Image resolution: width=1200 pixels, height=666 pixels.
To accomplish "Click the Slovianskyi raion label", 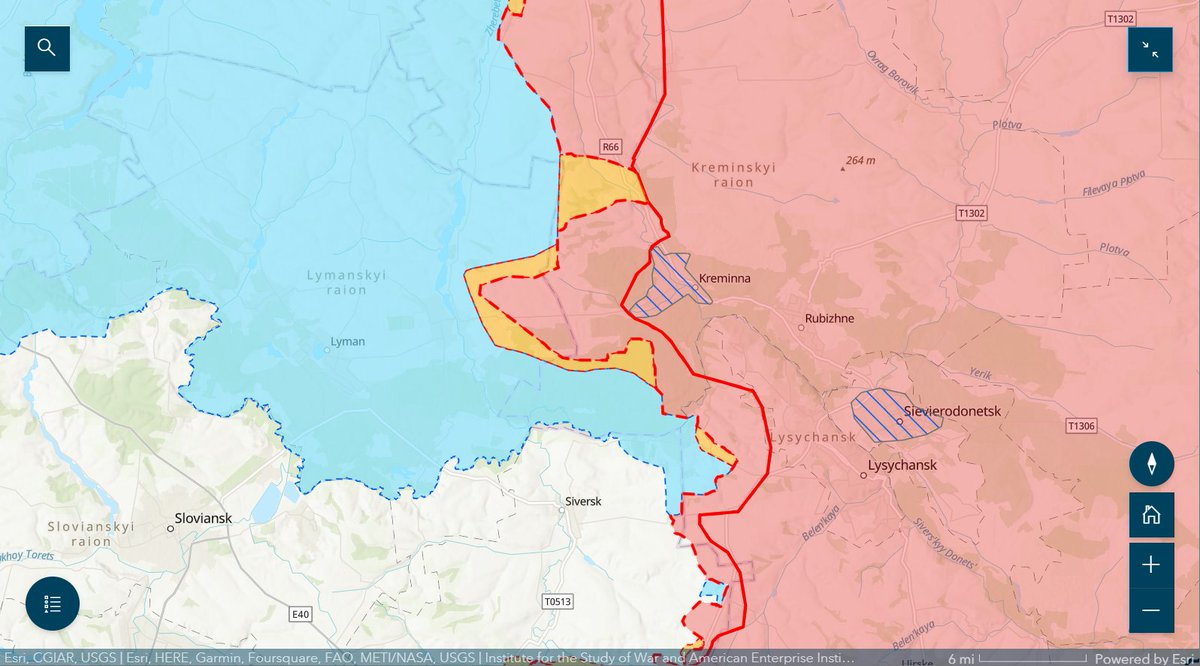I will click(91, 533).
